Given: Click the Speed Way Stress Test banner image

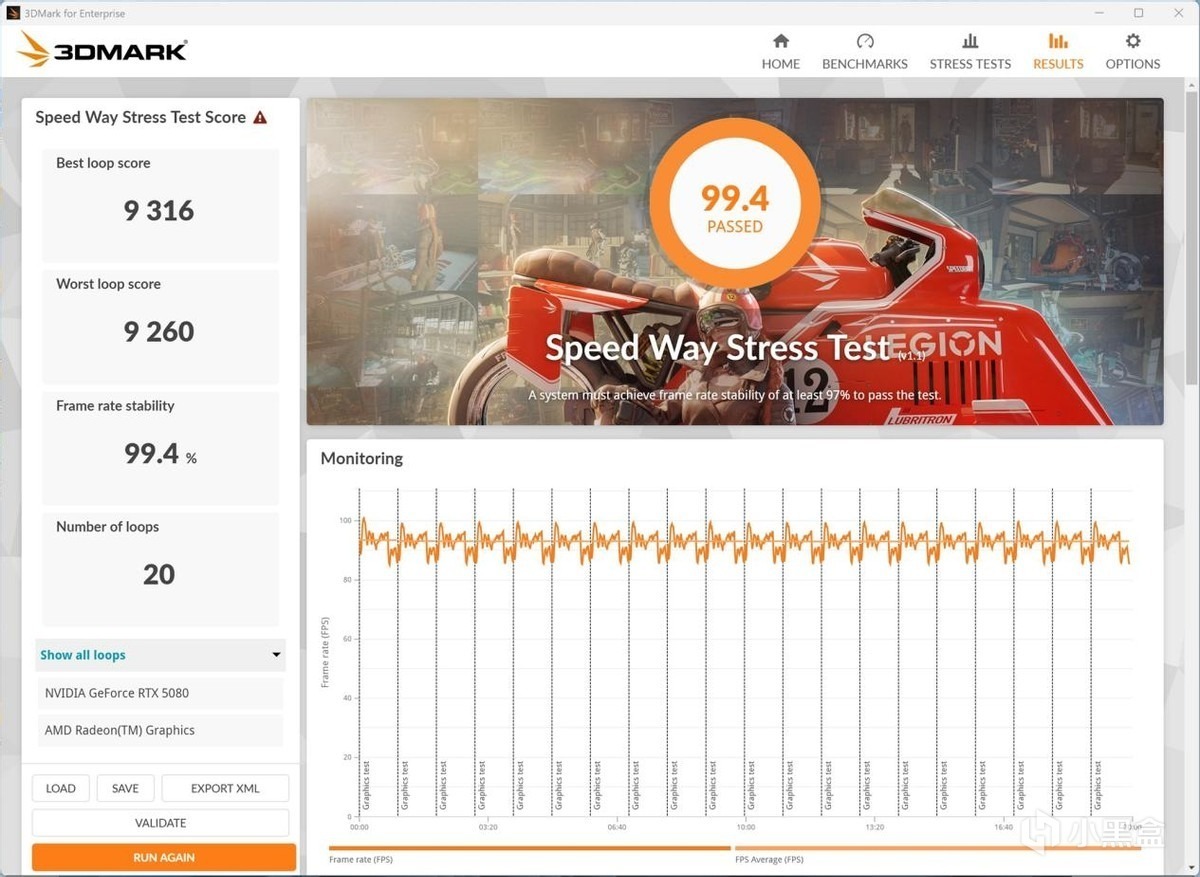Looking at the screenshot, I should (735, 261).
